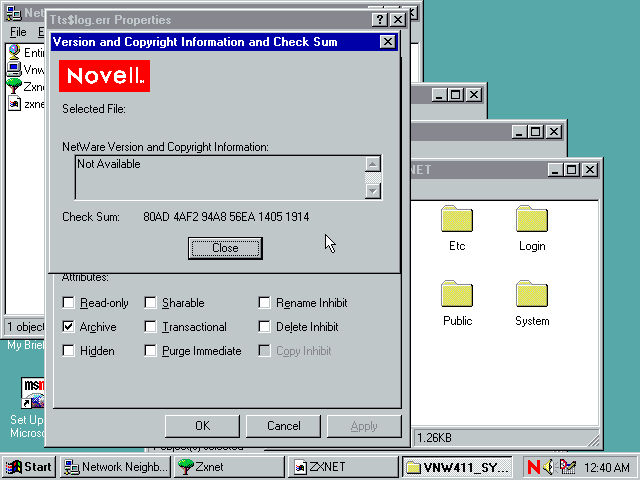This screenshot has height=480, width=640.
Task: Click the 12:40 AM taskbar clock
Action: click(607, 467)
